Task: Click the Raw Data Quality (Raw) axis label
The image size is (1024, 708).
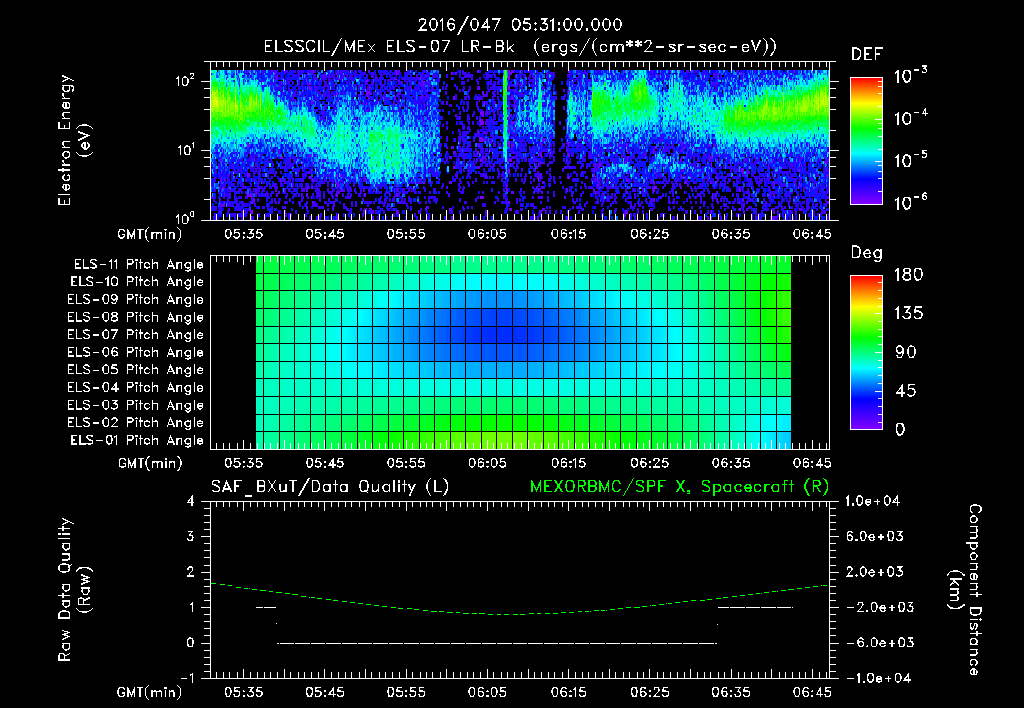Action: point(74,590)
